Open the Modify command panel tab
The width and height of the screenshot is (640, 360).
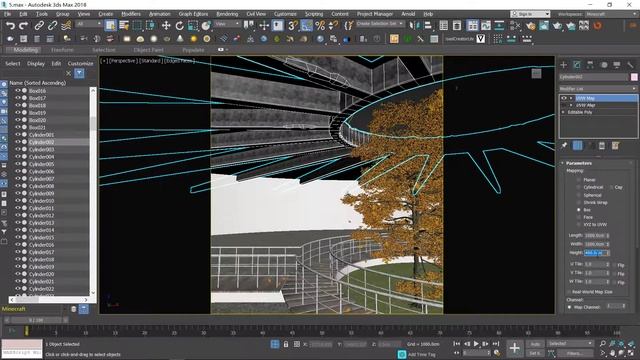[577, 64]
